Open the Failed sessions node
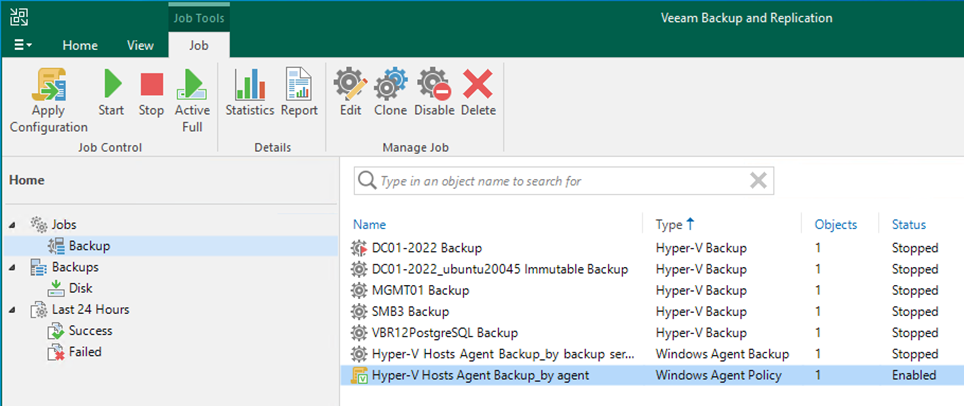Image resolution: width=964 pixels, height=406 pixels. pos(85,352)
